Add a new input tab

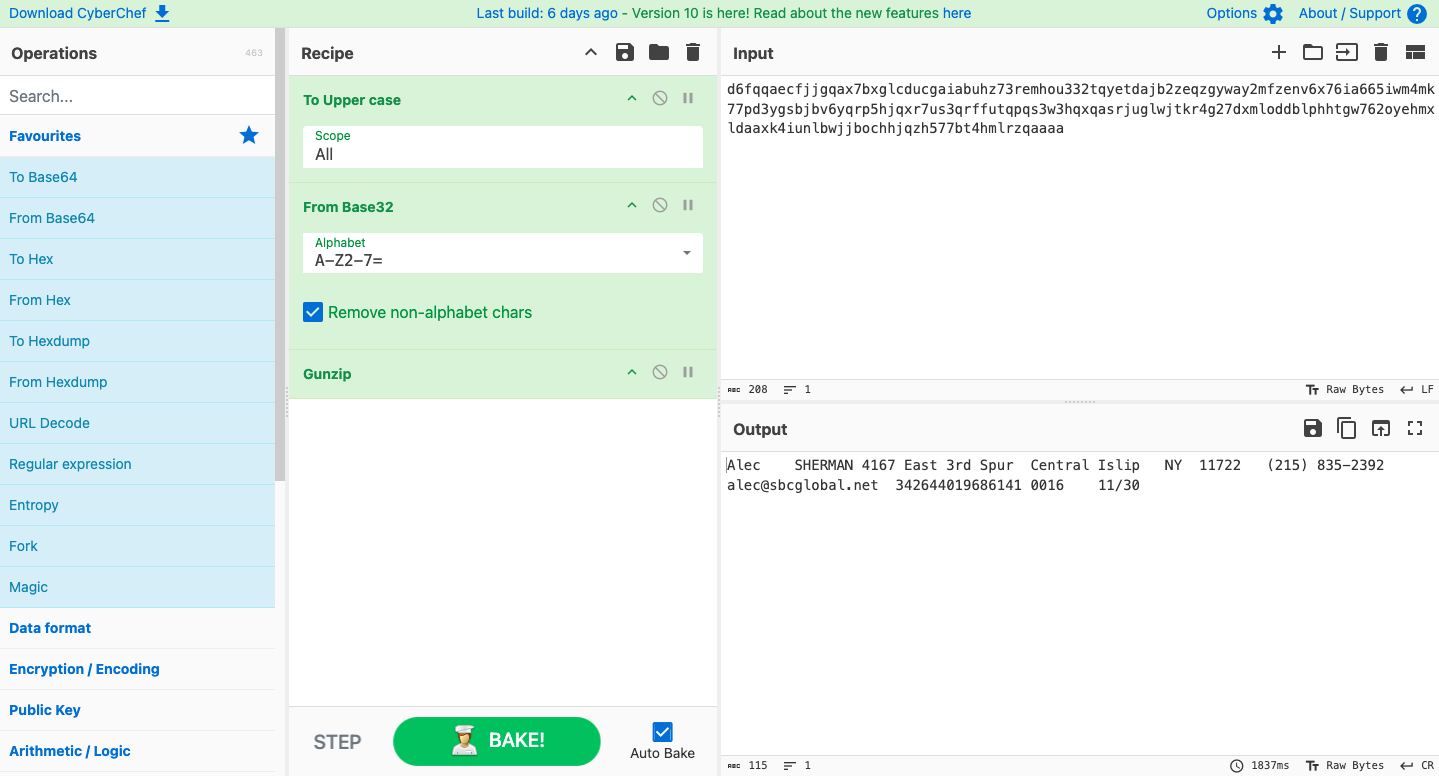tap(1278, 53)
